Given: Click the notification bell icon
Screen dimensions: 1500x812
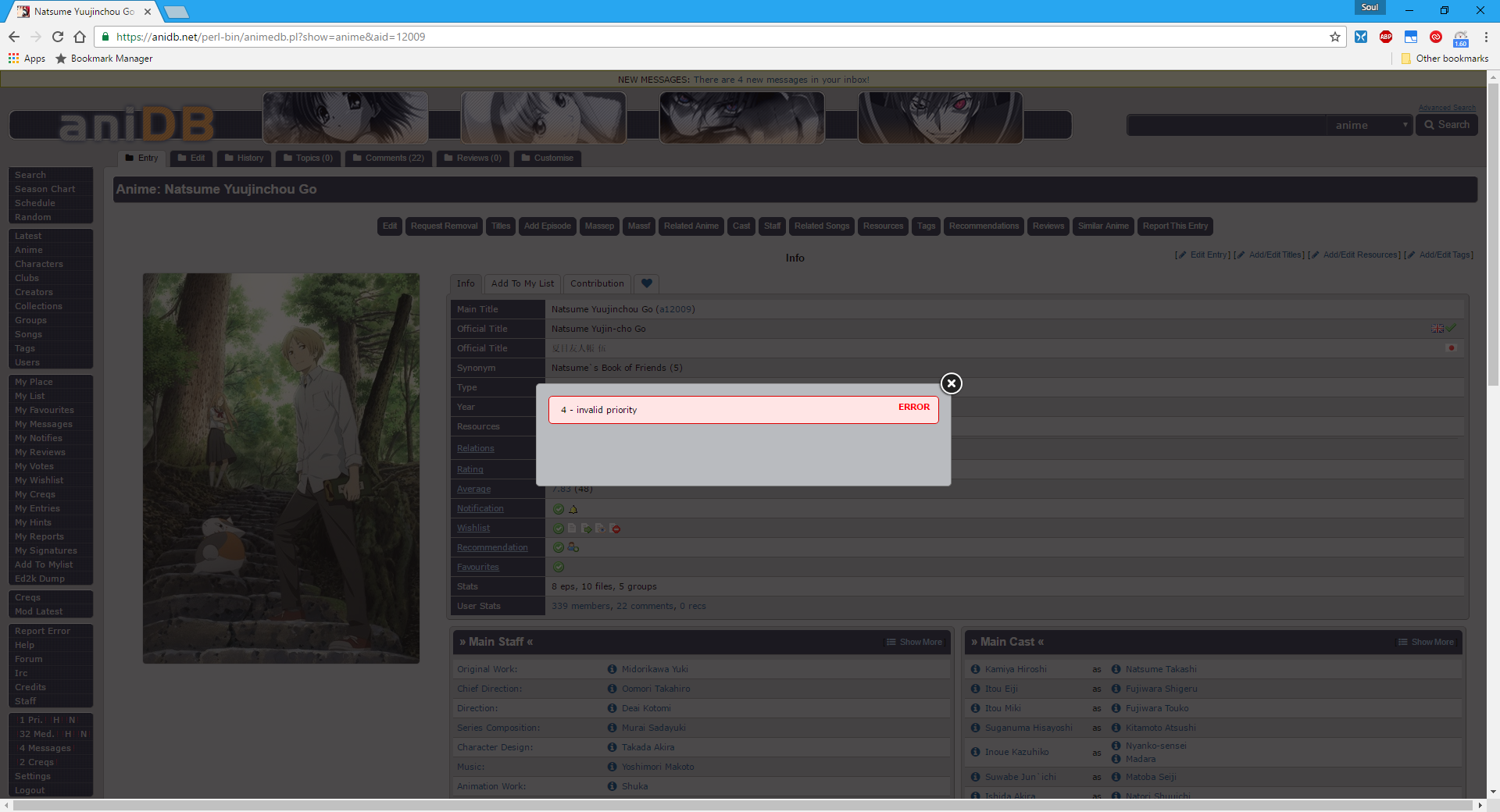Looking at the screenshot, I should (573, 509).
